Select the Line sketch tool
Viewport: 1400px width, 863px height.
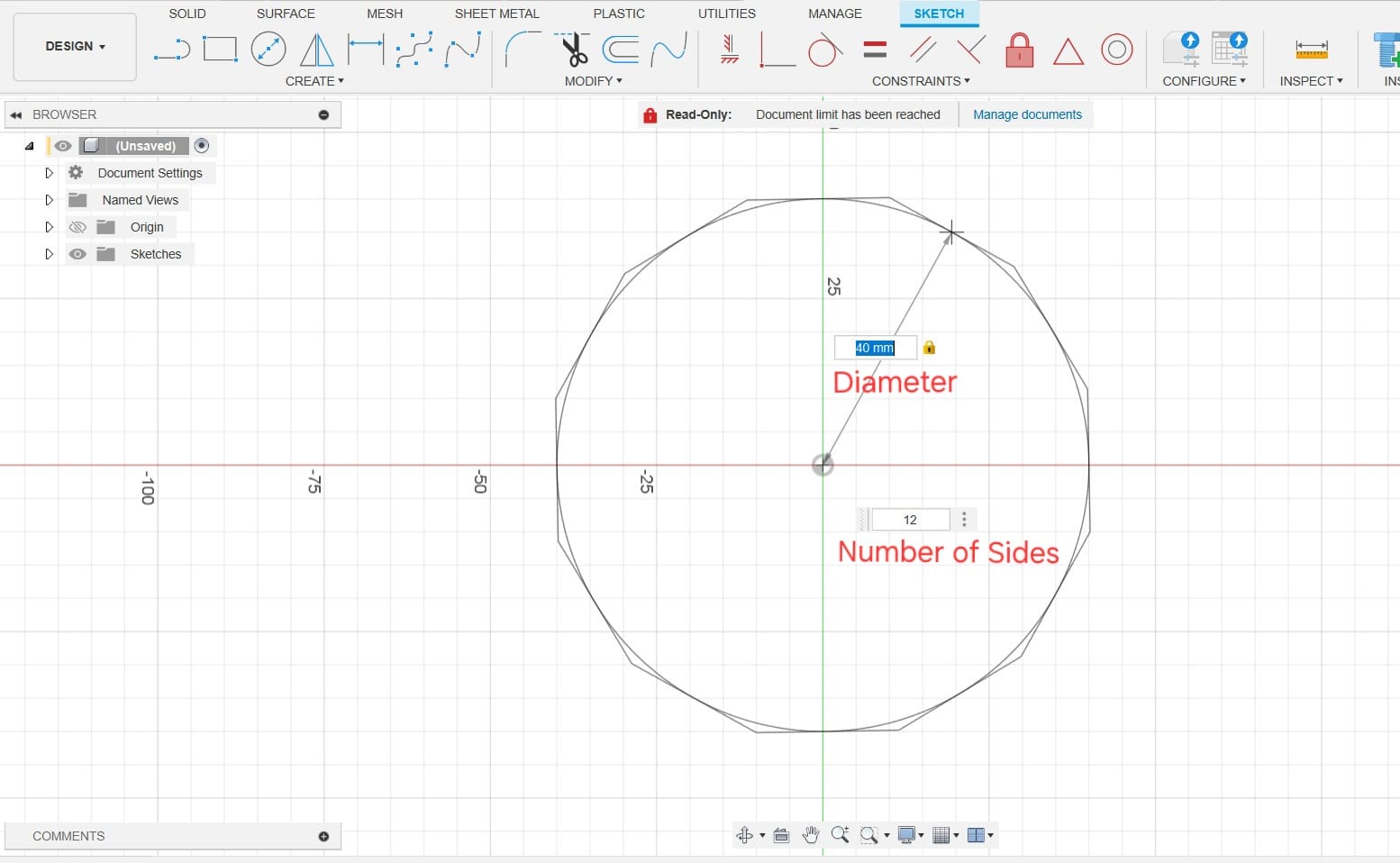172,50
